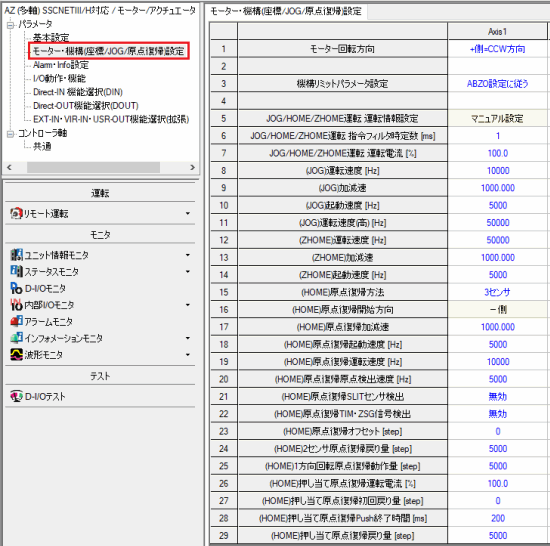Select Alarm・Info設定 tree item
The image size is (550, 546).
pyautogui.click(x=61, y=65)
